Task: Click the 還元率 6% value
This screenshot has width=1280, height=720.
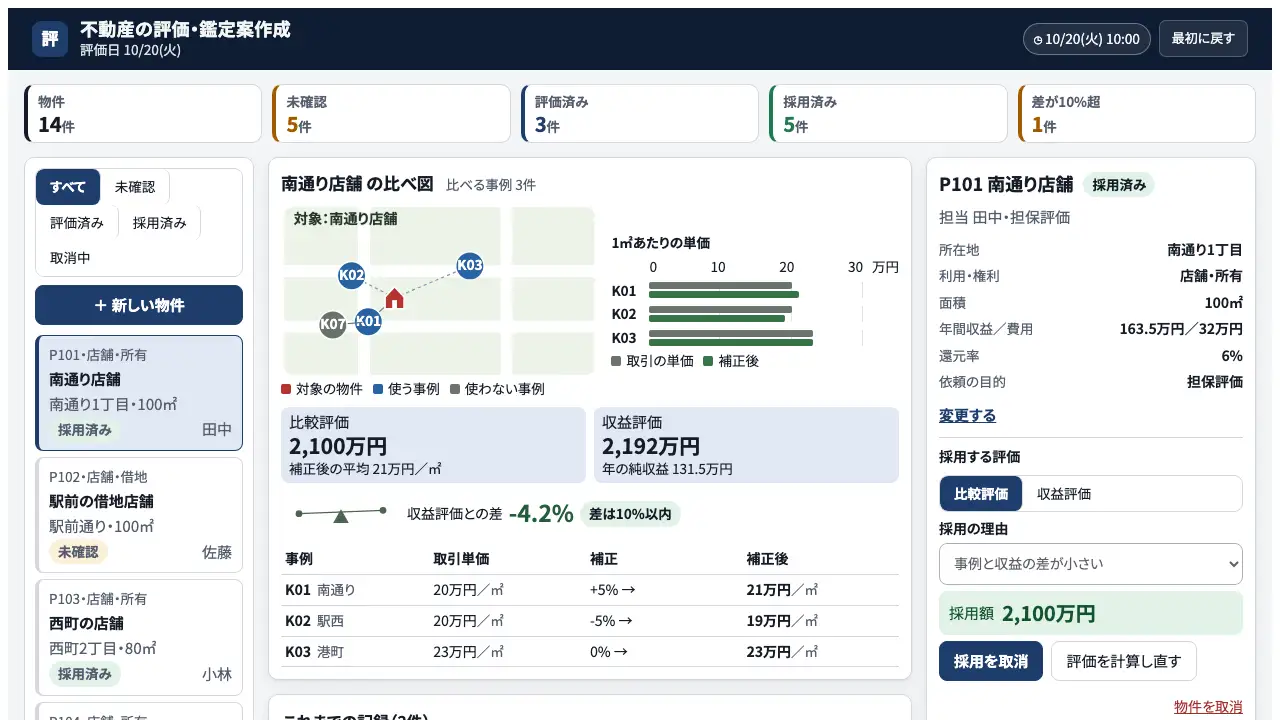Action: [x=1232, y=356]
